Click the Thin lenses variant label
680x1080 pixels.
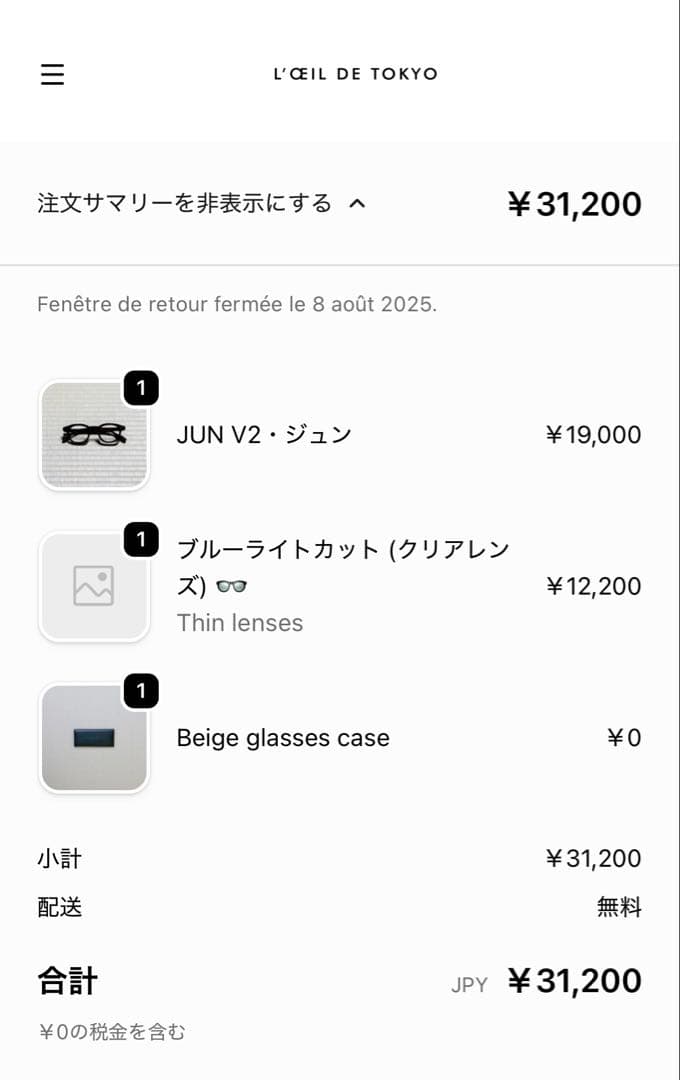(240, 623)
